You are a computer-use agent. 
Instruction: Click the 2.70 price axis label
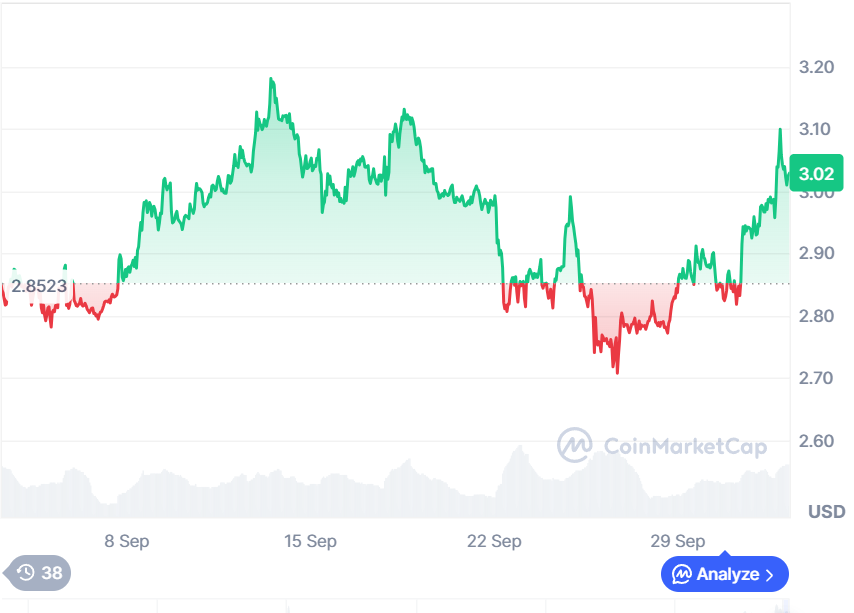[x=816, y=378]
